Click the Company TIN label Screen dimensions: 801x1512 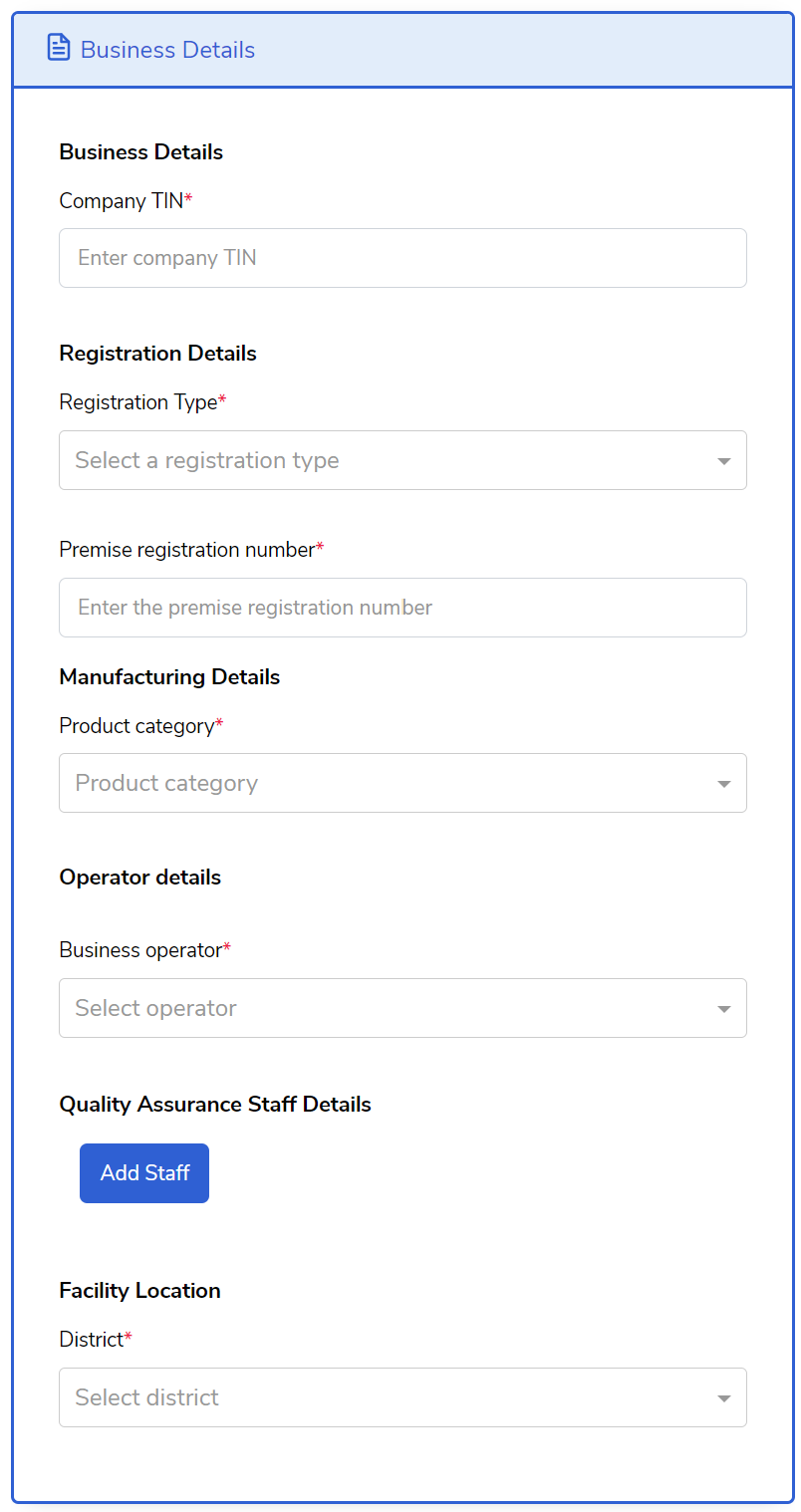122,201
